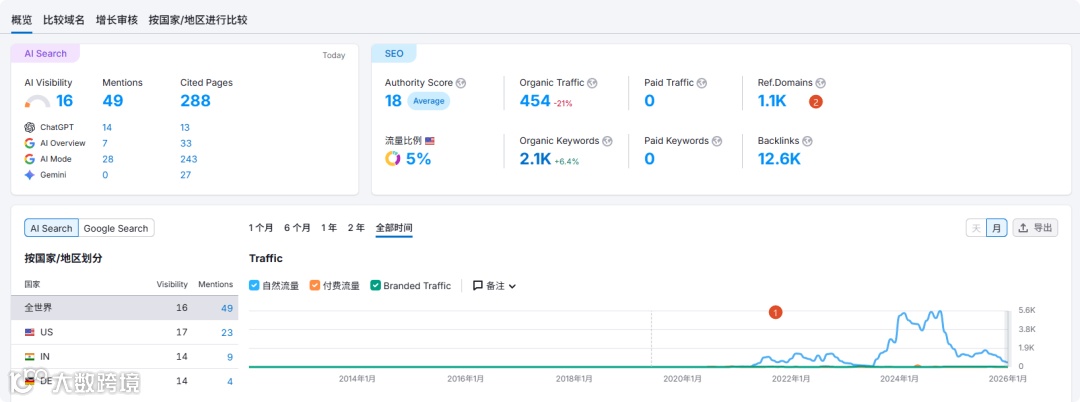1080x402 pixels.
Task: Click the Gemini sparkle icon
Action: pyautogui.click(x=30, y=175)
